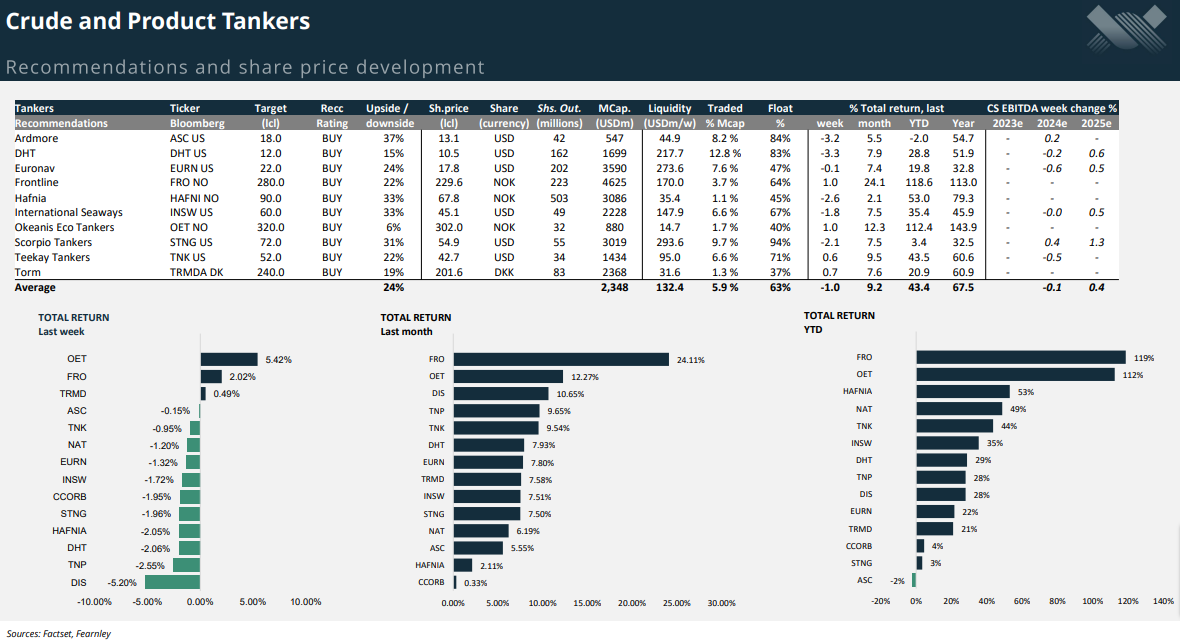Click the 'Last week' chart subtitle
1180x641 pixels.
tap(61, 332)
